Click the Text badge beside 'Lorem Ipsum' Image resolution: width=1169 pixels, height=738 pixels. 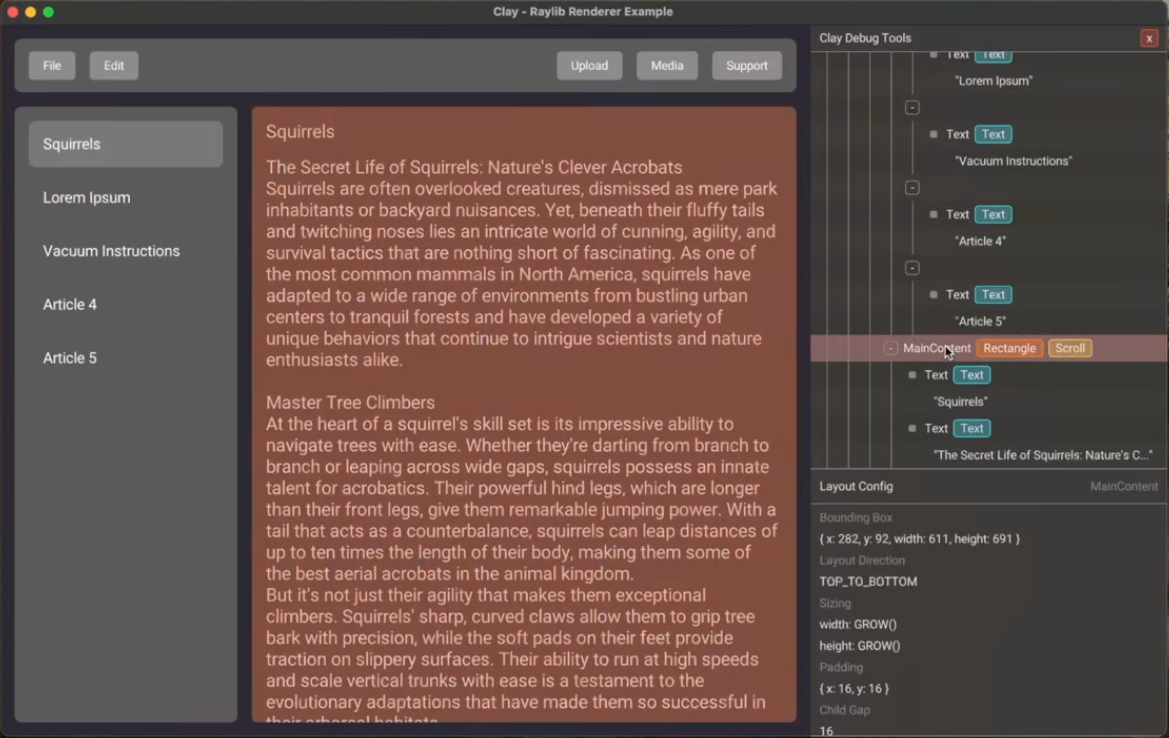click(x=993, y=54)
